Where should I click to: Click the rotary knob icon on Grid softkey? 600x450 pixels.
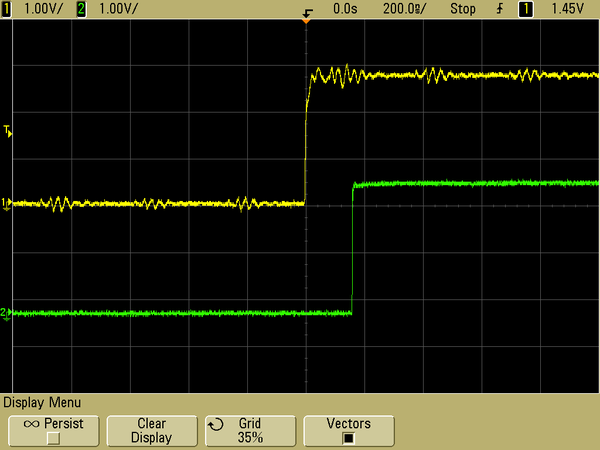(x=216, y=424)
